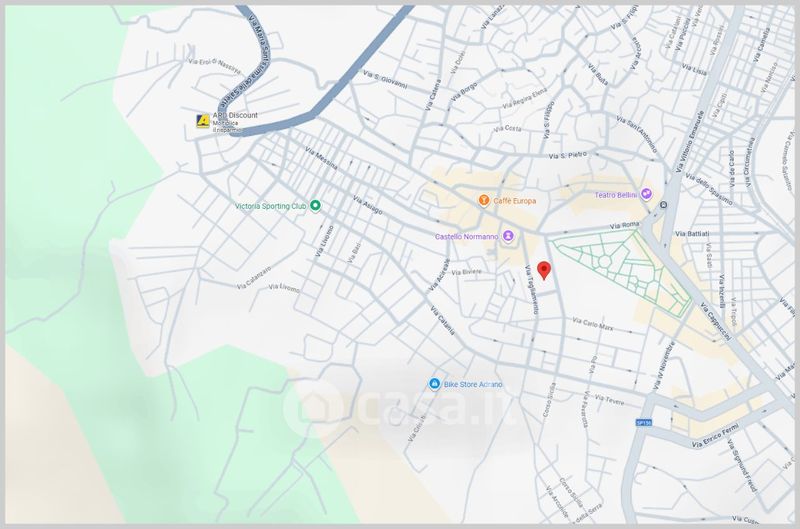Click the Bike Store Adrano text label
Viewport: 800px width, 529px height.
[474, 385]
